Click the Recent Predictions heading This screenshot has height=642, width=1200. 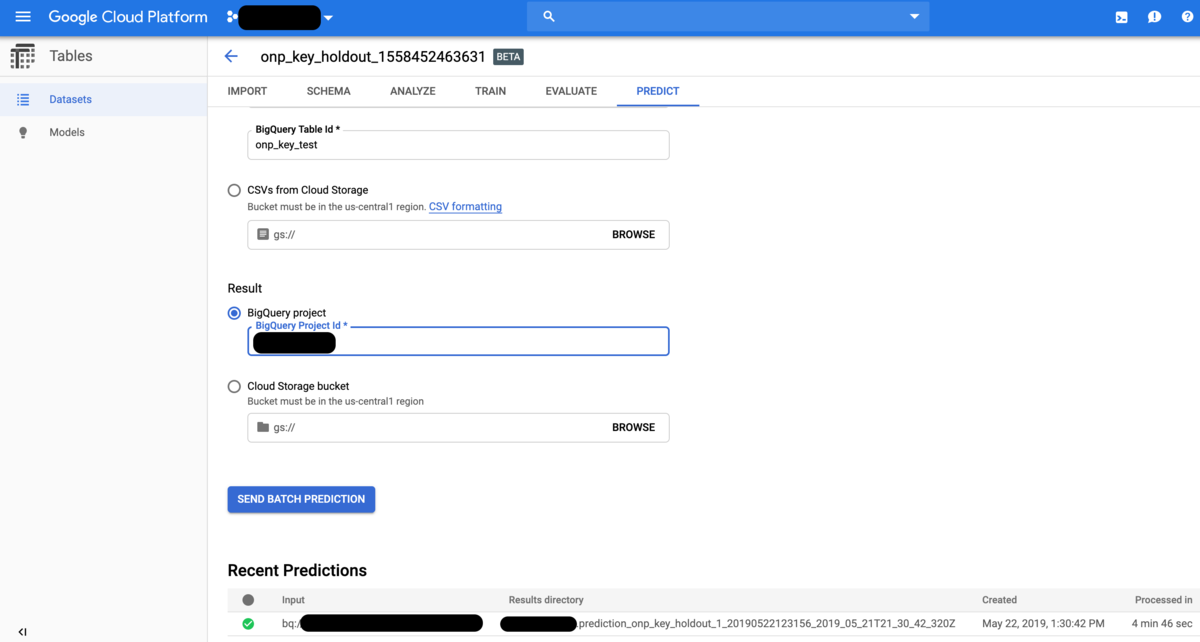[297, 570]
